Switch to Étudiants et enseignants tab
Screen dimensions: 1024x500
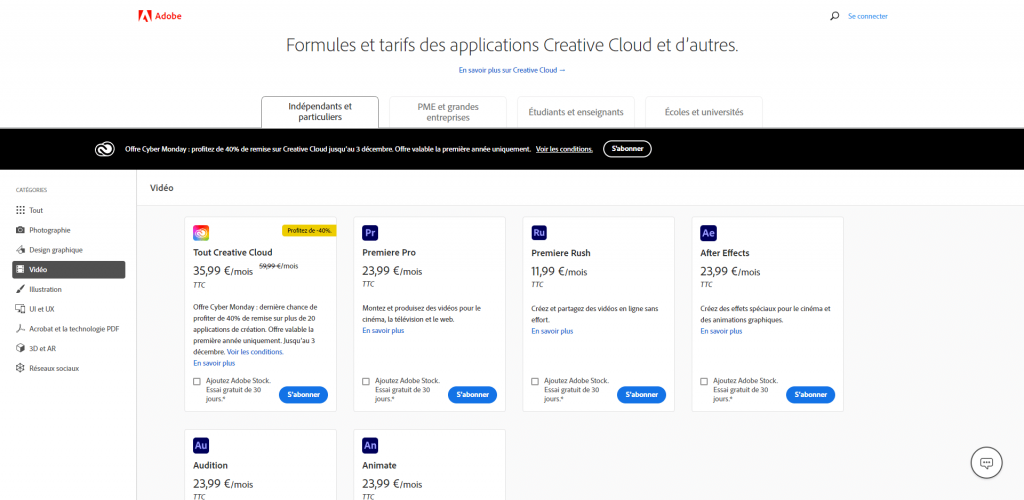click(575, 112)
